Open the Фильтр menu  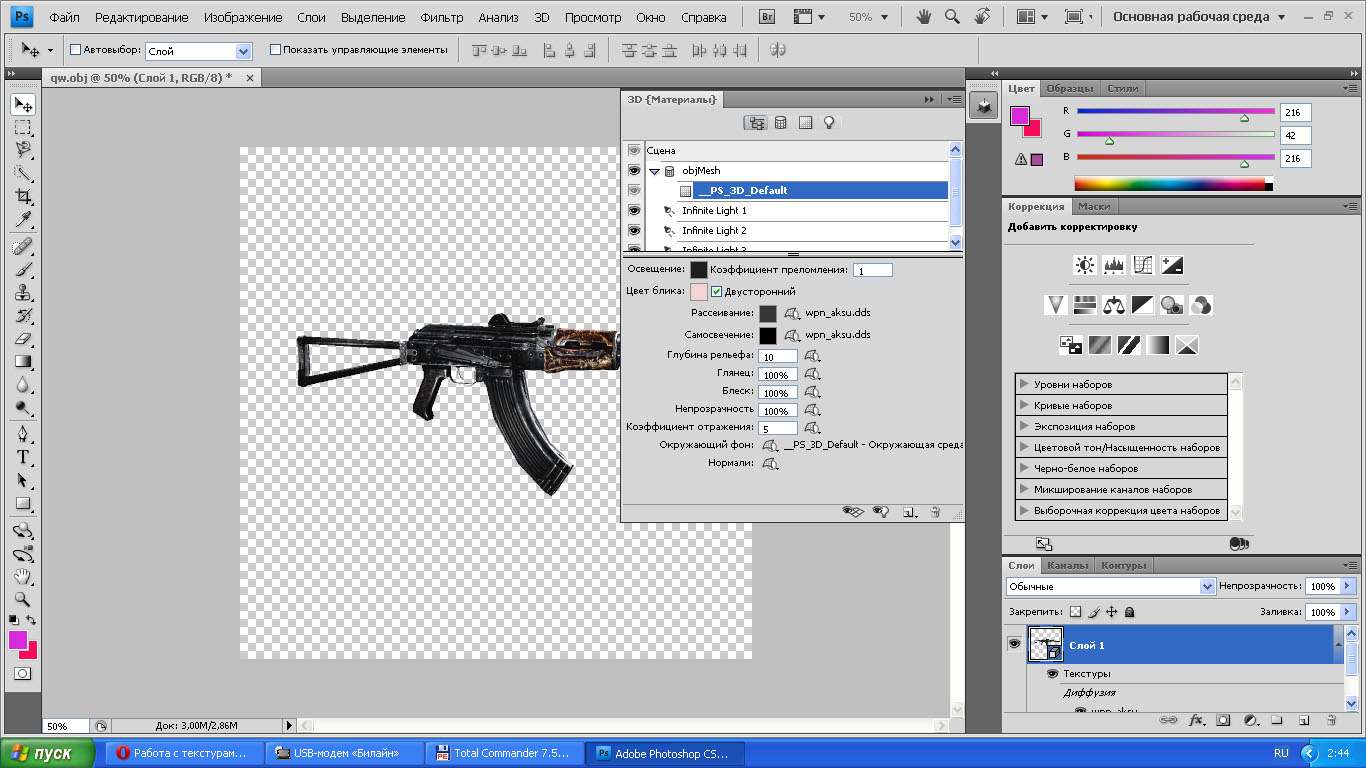tap(442, 18)
